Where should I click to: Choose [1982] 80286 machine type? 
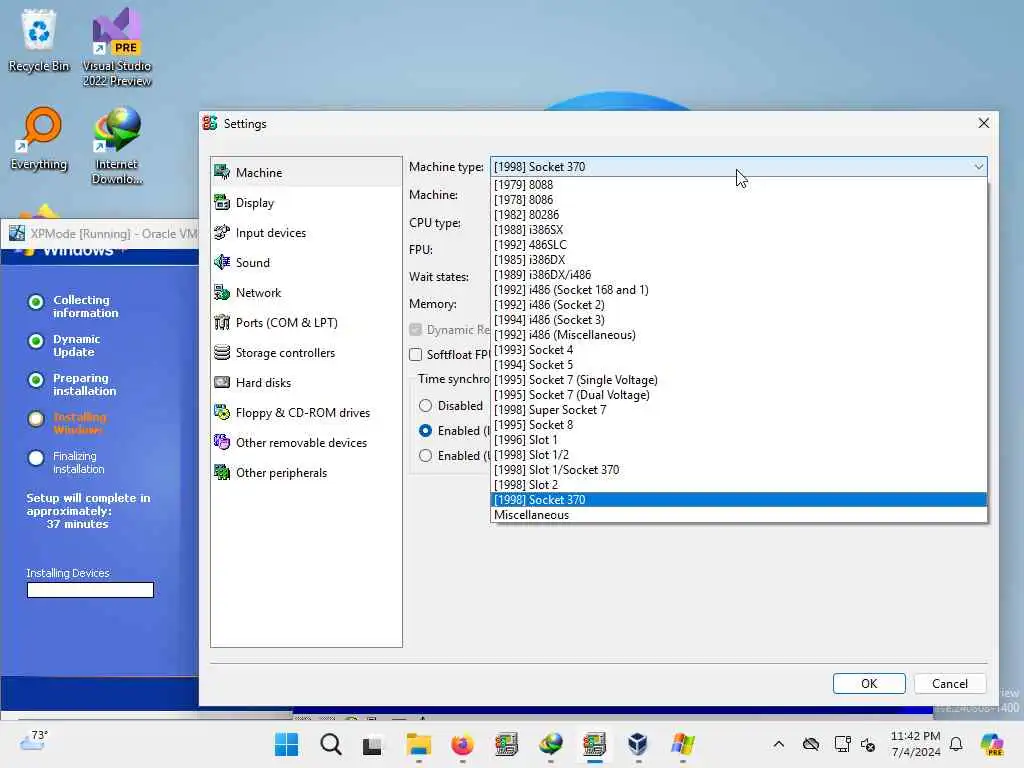tap(739, 215)
